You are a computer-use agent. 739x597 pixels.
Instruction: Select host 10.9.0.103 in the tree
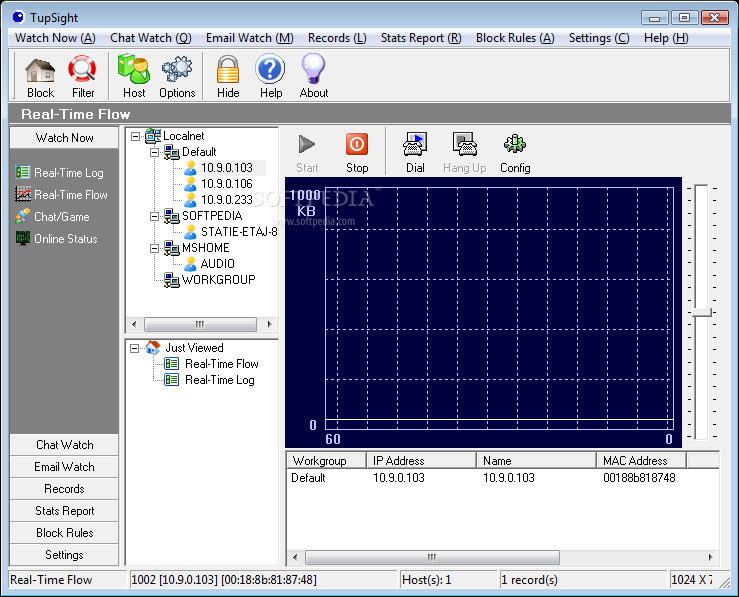tap(227, 168)
